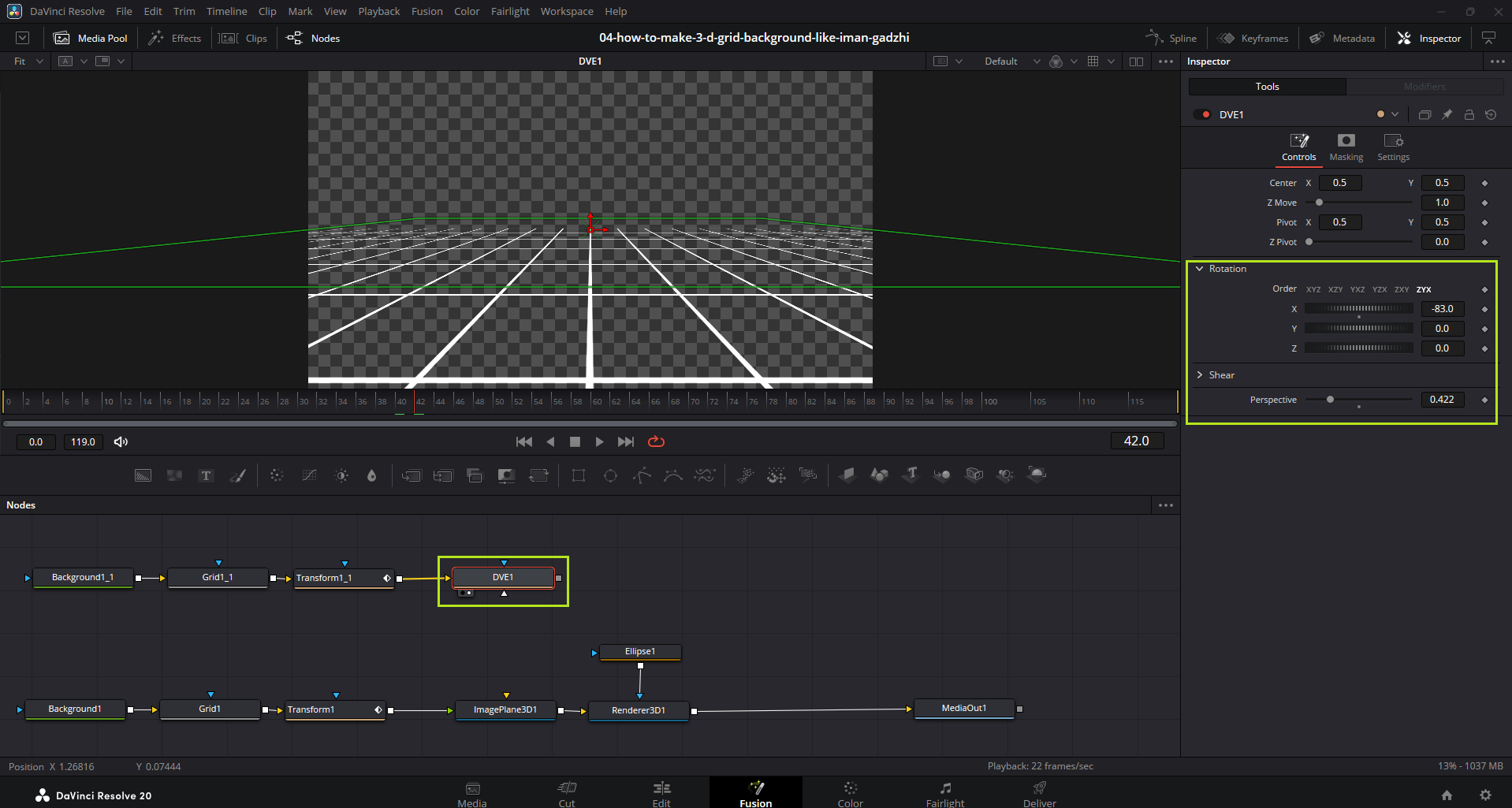
Task: Select the MediaOut1 node
Action: (963, 709)
